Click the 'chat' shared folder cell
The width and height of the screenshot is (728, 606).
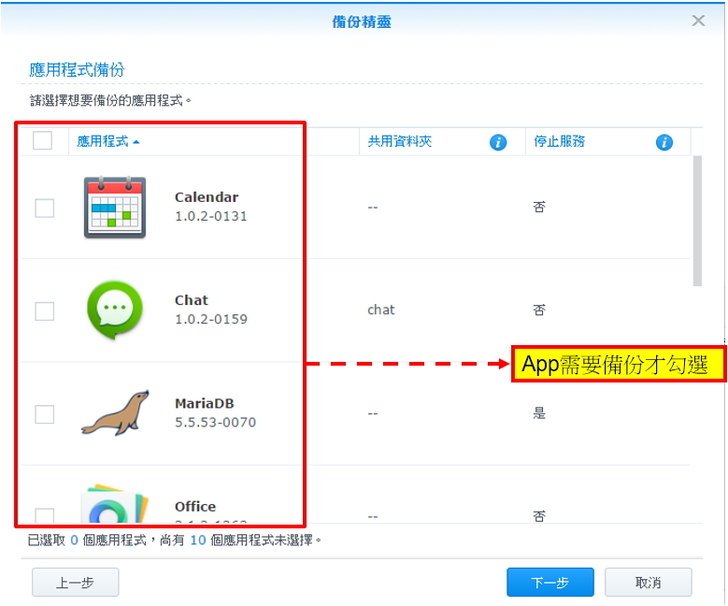pyautogui.click(x=381, y=310)
